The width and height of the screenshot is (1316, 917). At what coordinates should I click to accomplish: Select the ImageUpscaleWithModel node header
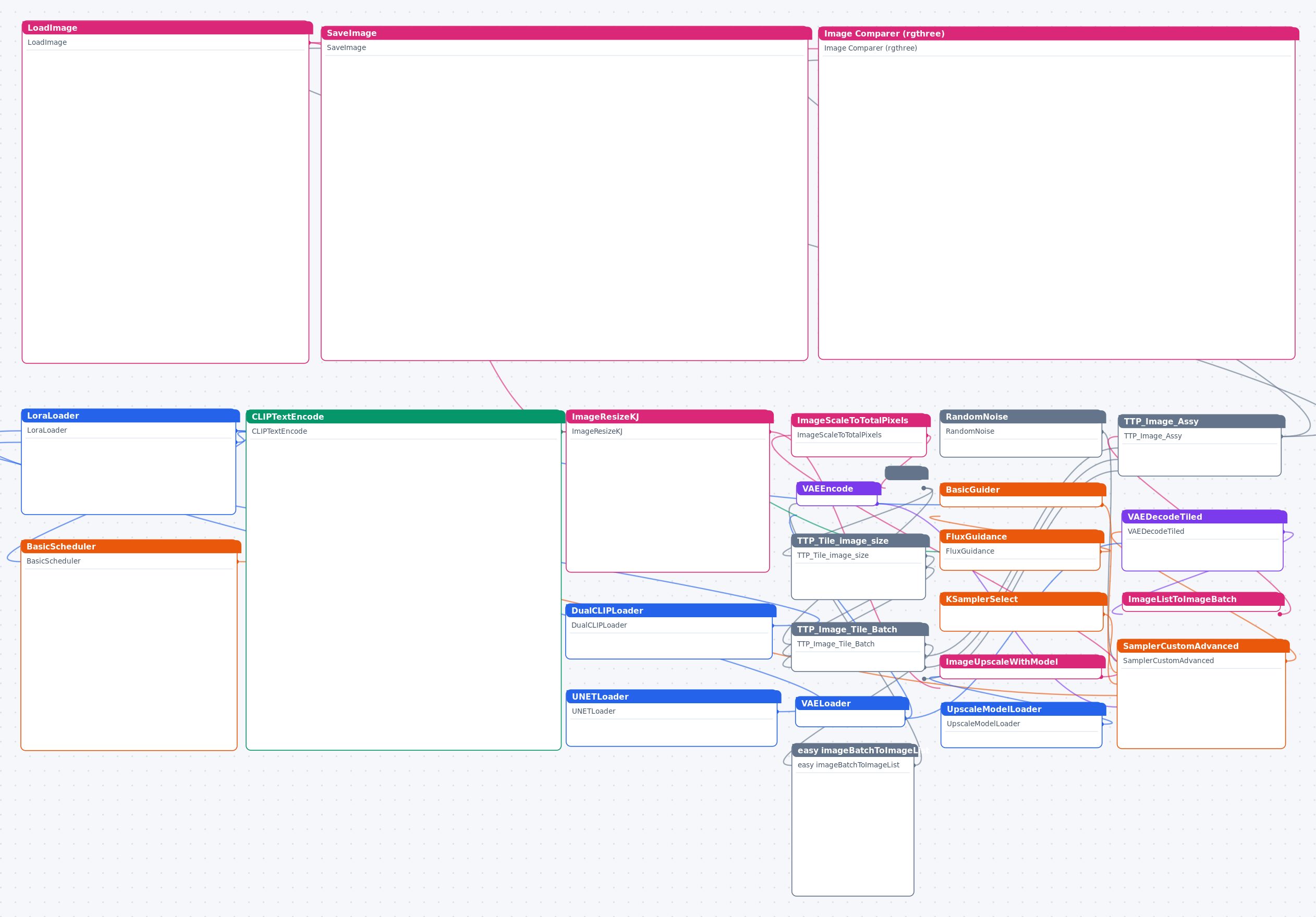[1022, 662]
